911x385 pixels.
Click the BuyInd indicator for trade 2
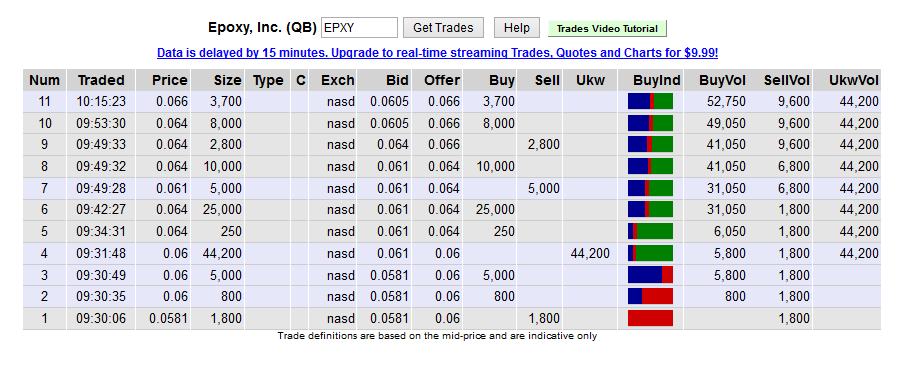(650, 296)
